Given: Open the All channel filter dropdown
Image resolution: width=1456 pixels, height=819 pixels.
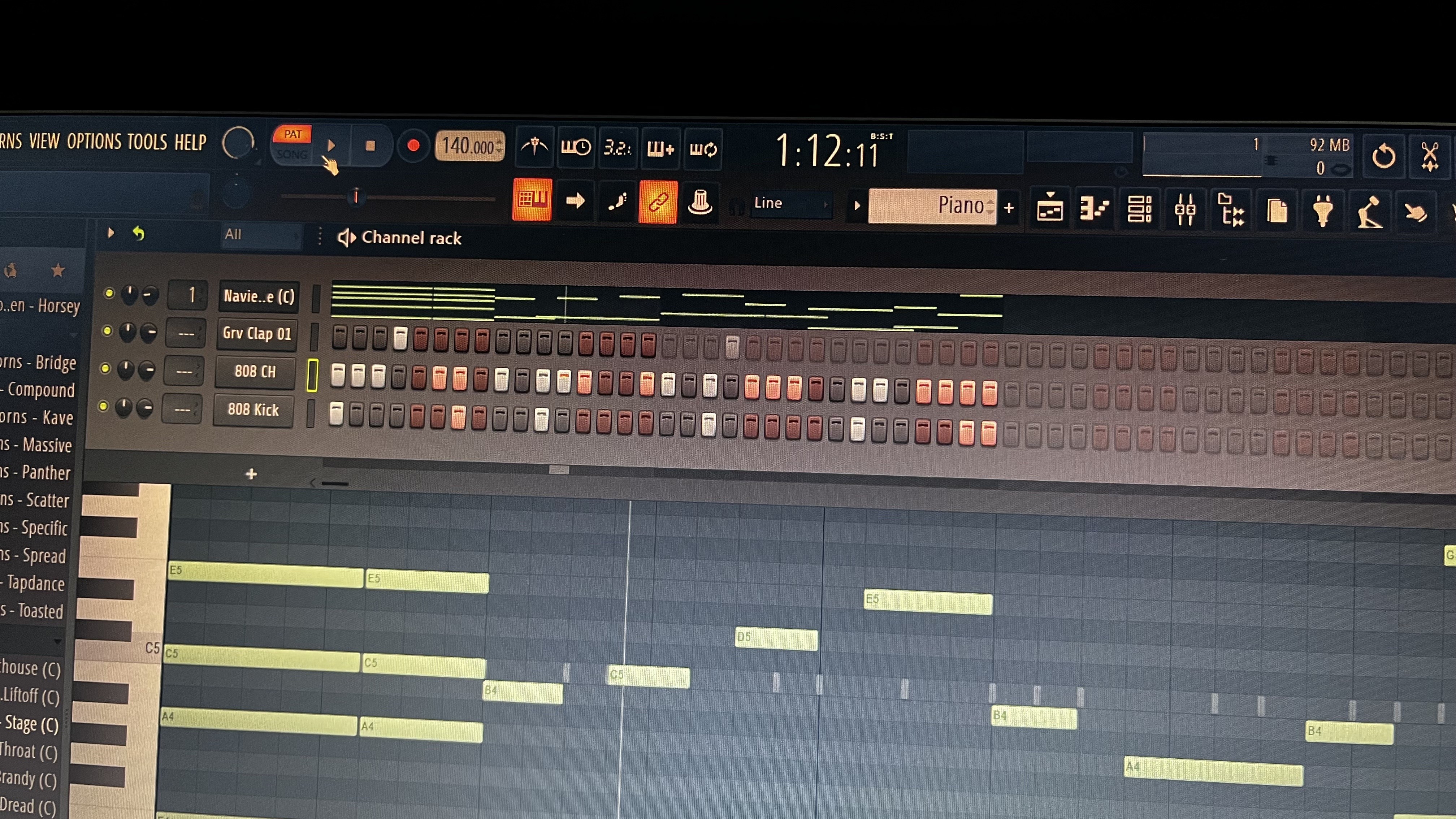Looking at the screenshot, I should click(x=260, y=235).
